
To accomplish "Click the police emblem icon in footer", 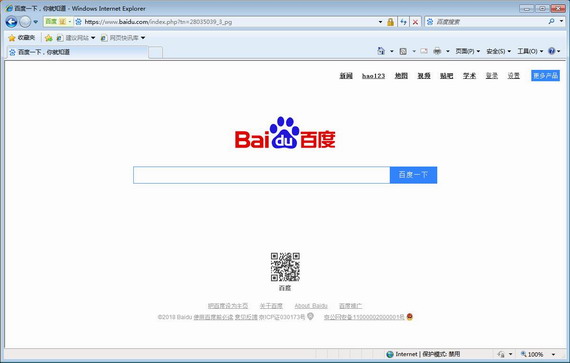I will (410, 317).
